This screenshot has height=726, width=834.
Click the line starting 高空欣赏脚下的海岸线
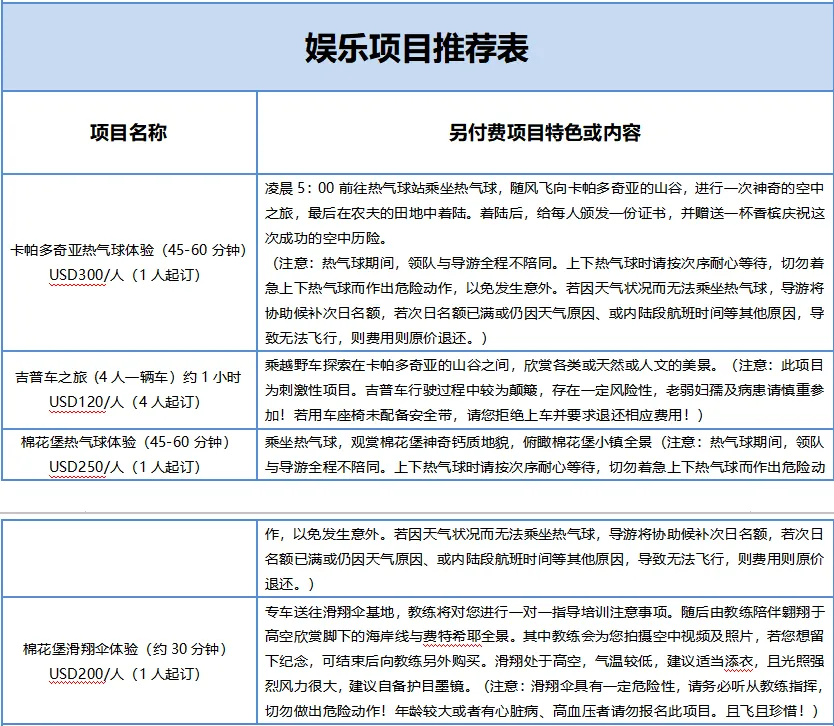click(x=545, y=636)
